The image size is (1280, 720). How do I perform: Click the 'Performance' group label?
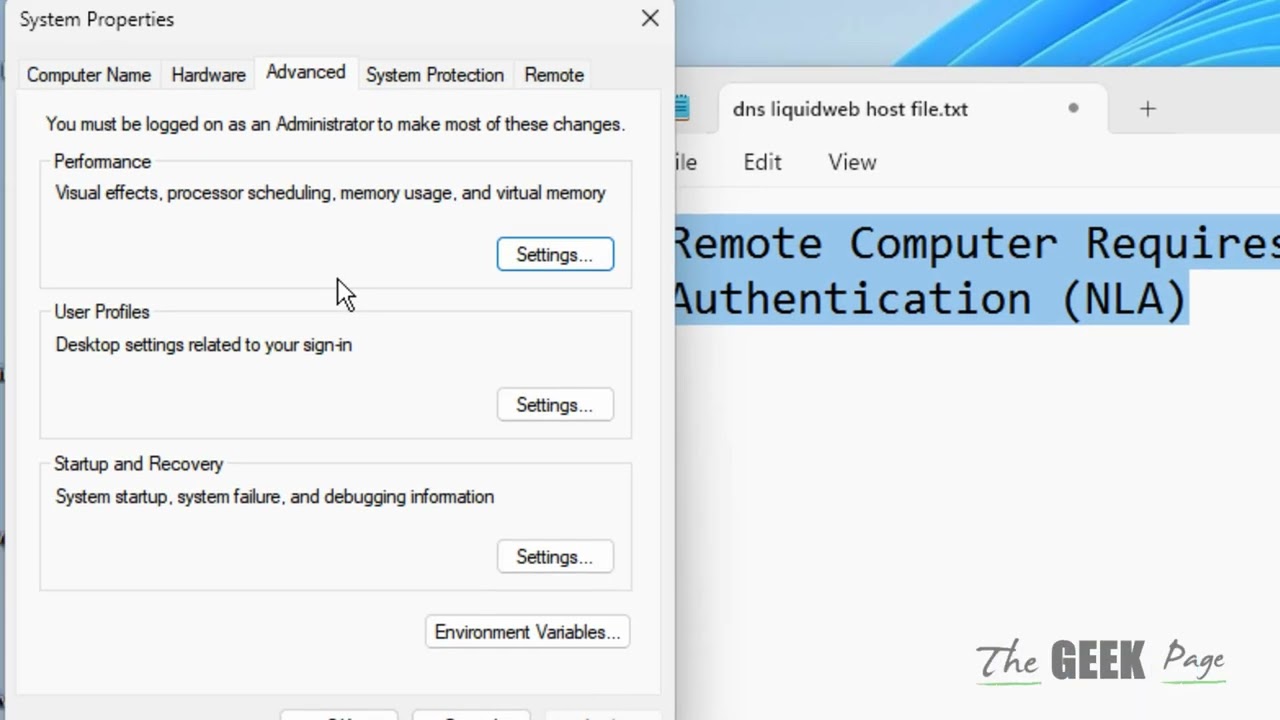102,162
